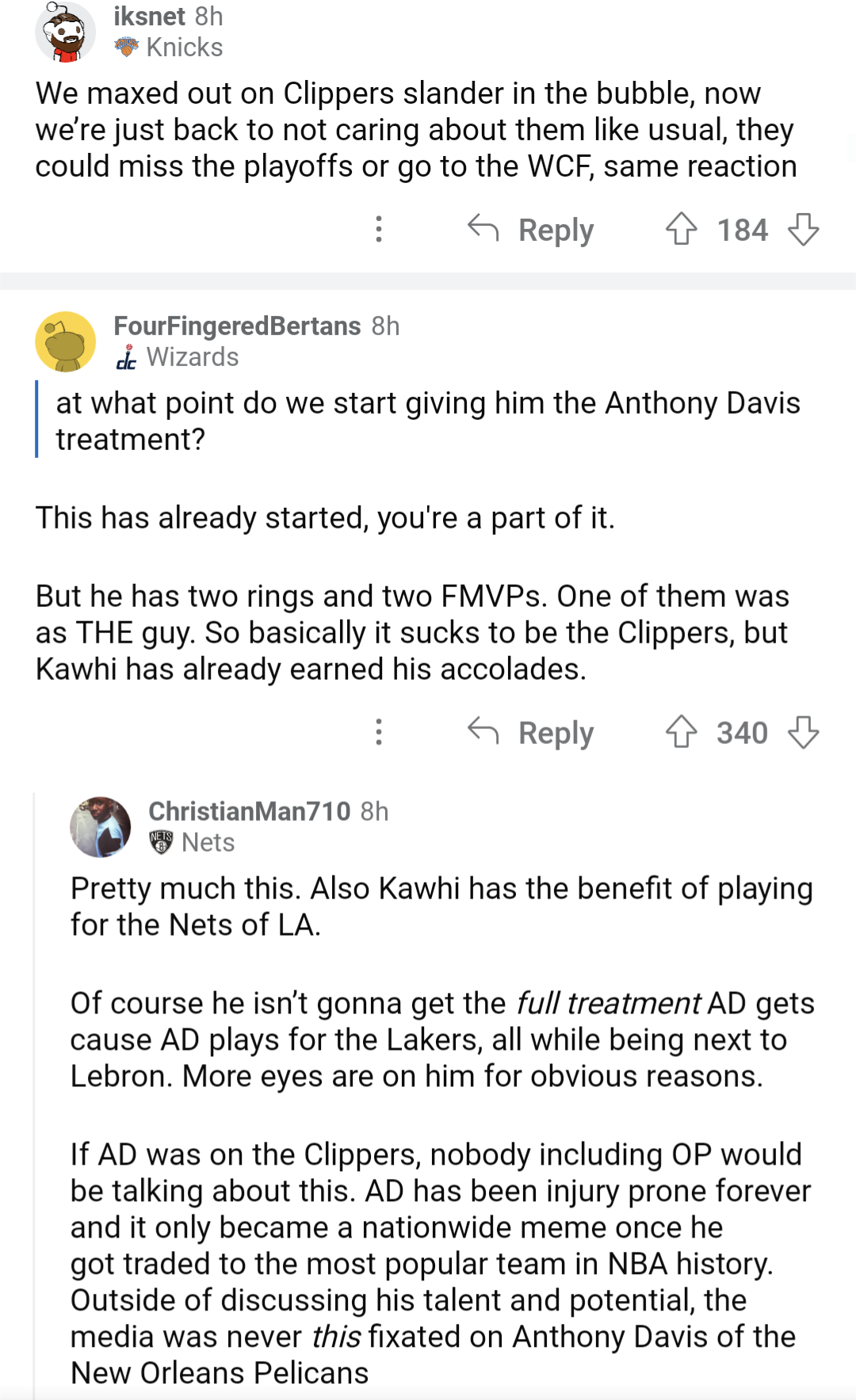Click the 8h timestamp on ChristianMan710's comment
Screen dimensions: 856x1400
pyautogui.click(x=373, y=811)
